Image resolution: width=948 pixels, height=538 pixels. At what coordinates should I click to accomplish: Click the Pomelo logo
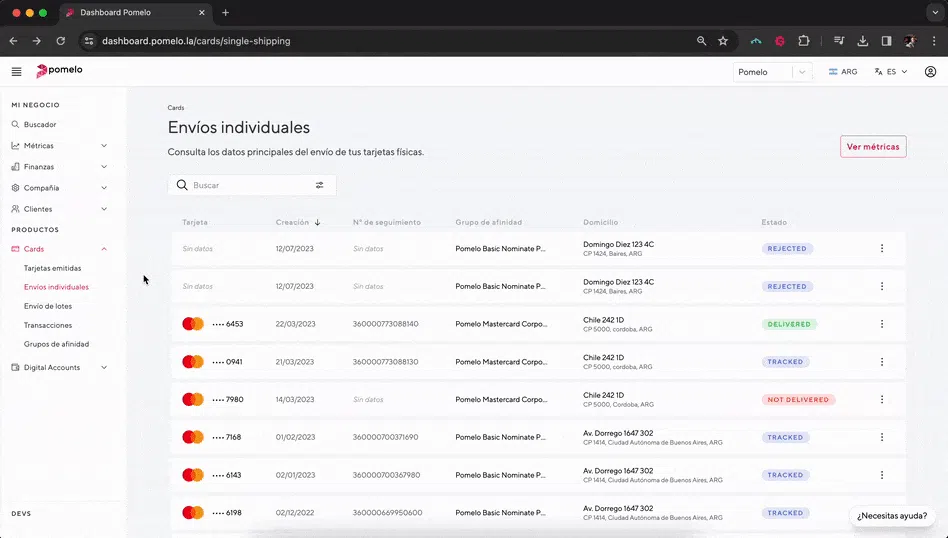[x=59, y=71]
